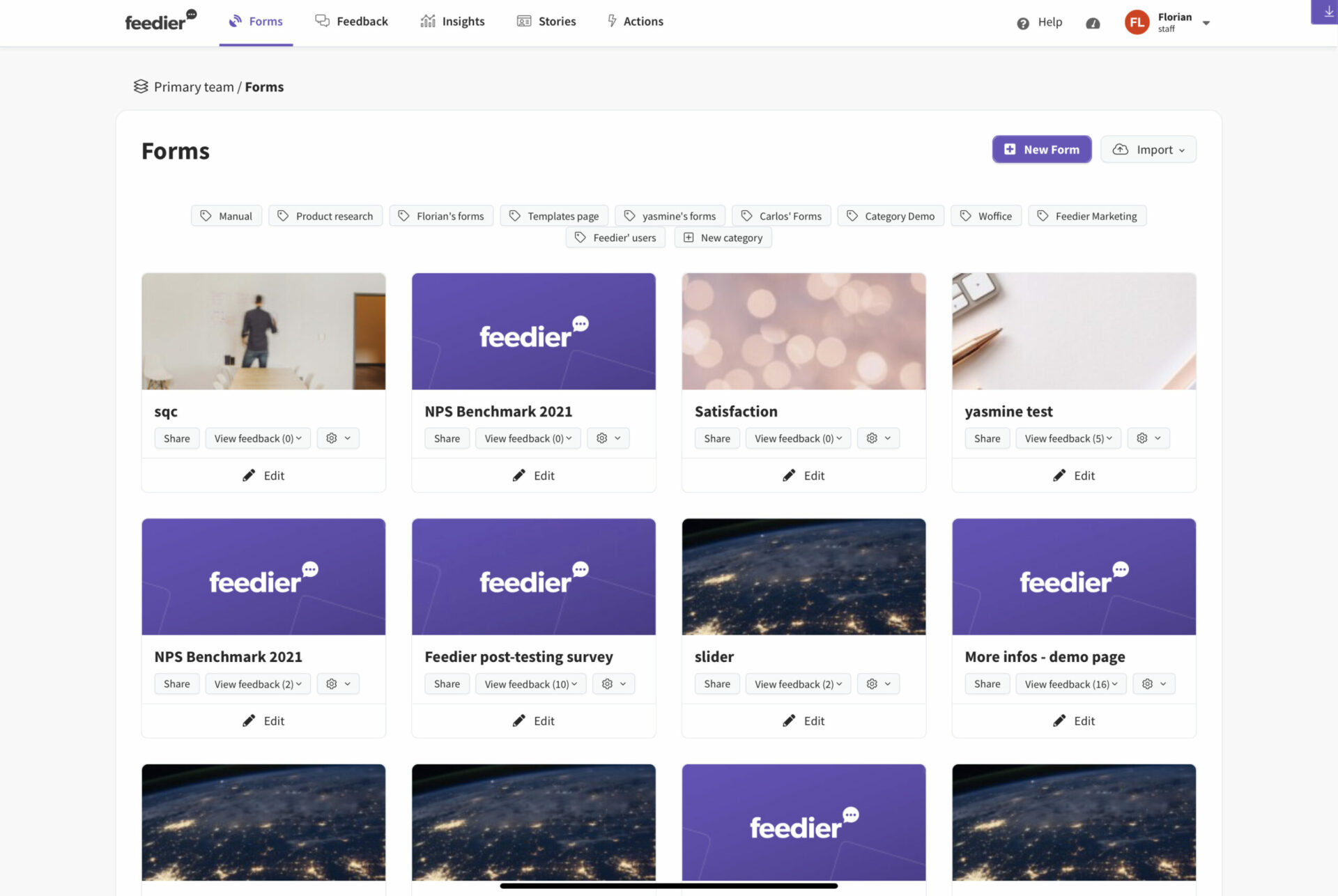Click tag icon of Carlos' Forms
This screenshot has width=1338, height=896.
pos(746,216)
